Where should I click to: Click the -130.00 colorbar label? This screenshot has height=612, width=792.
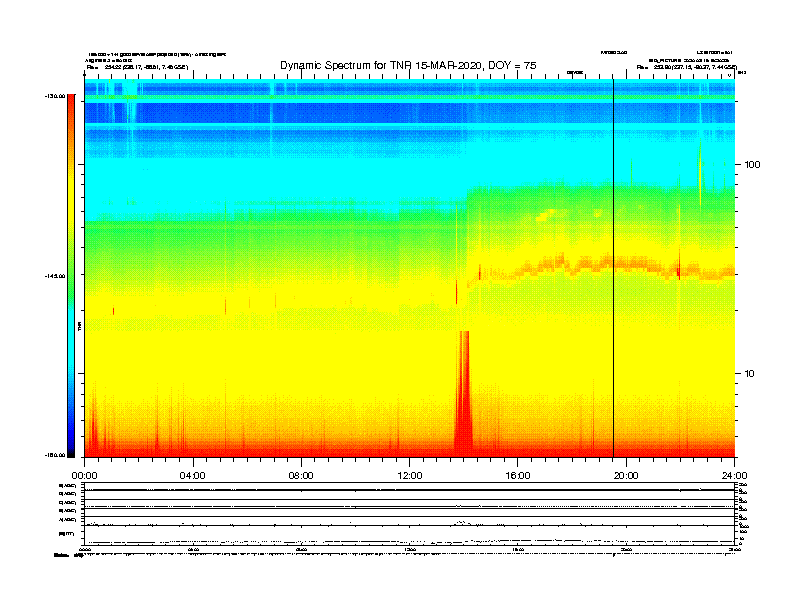coord(55,96)
